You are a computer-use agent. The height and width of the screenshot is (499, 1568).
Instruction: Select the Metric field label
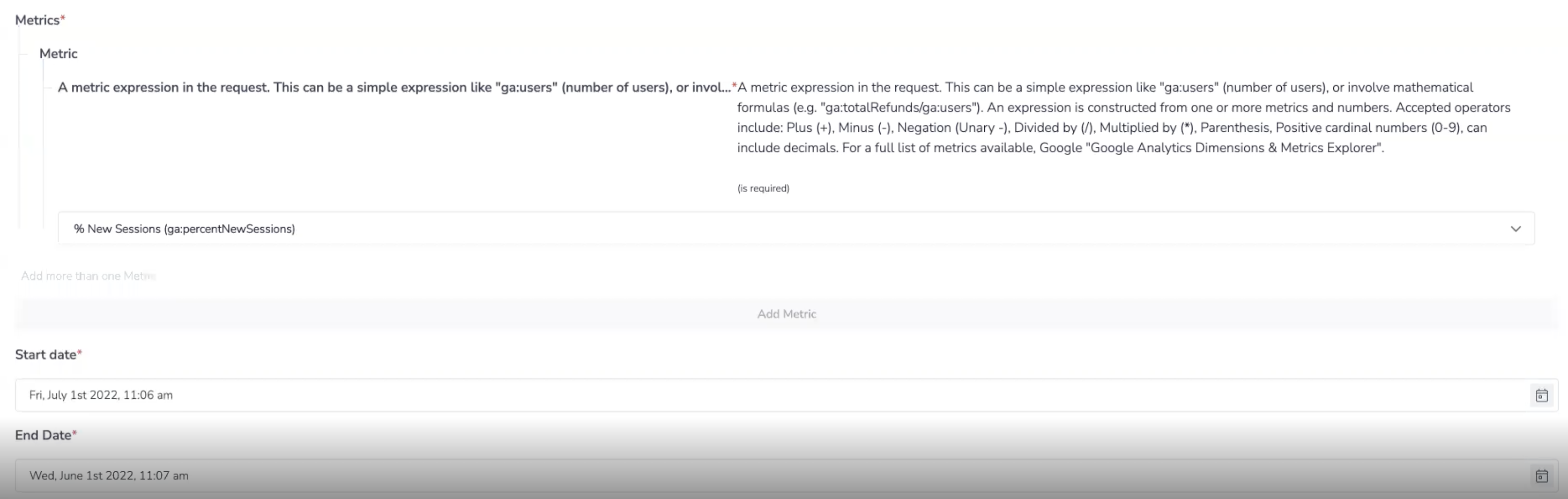point(58,53)
